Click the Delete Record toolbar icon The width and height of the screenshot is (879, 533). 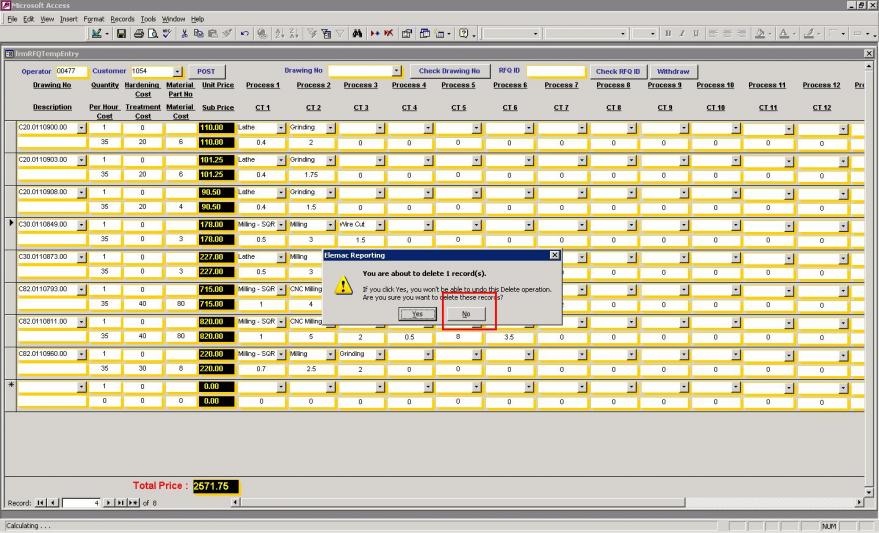[x=389, y=34]
